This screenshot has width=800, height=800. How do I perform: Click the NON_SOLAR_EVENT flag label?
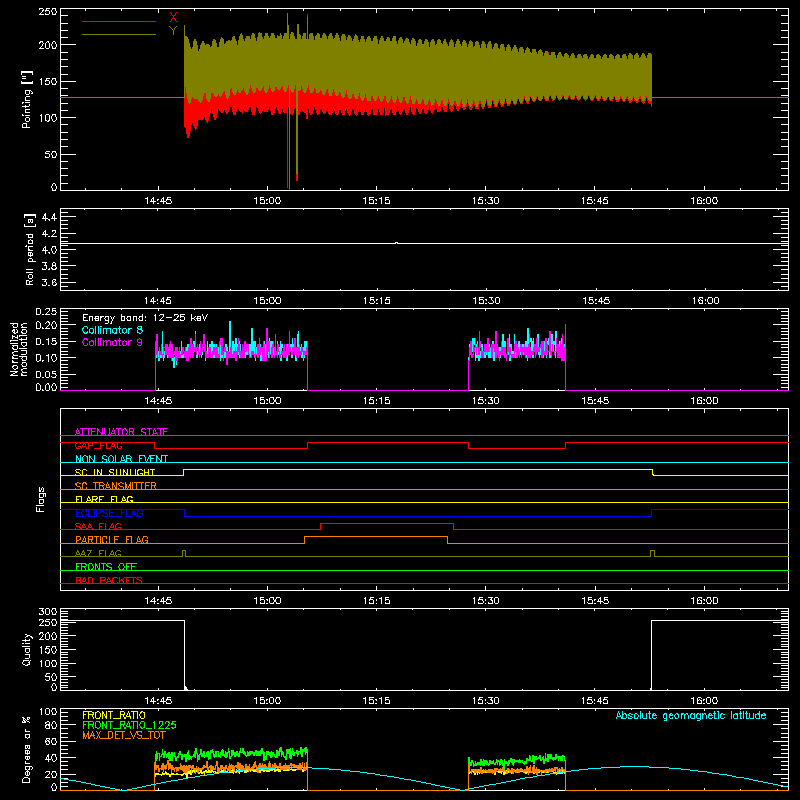click(x=121, y=459)
